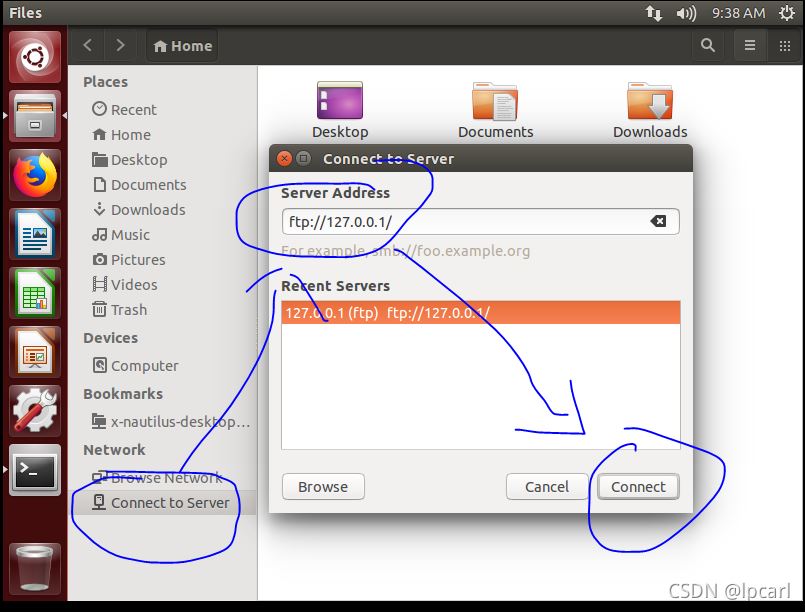Clear the server address field
The height and width of the screenshot is (612, 805).
(x=658, y=221)
